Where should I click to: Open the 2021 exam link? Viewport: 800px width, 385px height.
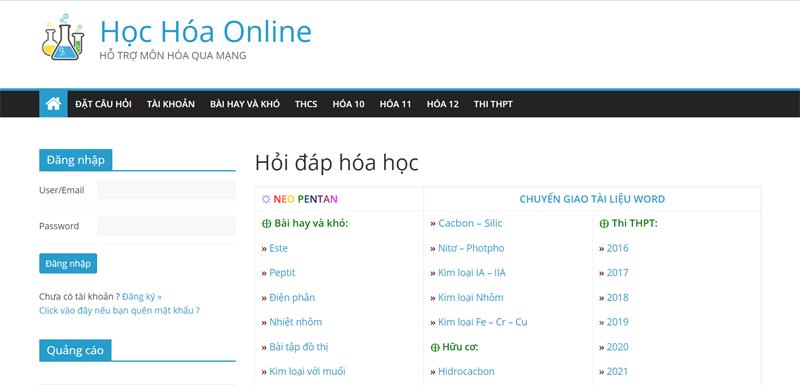pyautogui.click(x=617, y=371)
